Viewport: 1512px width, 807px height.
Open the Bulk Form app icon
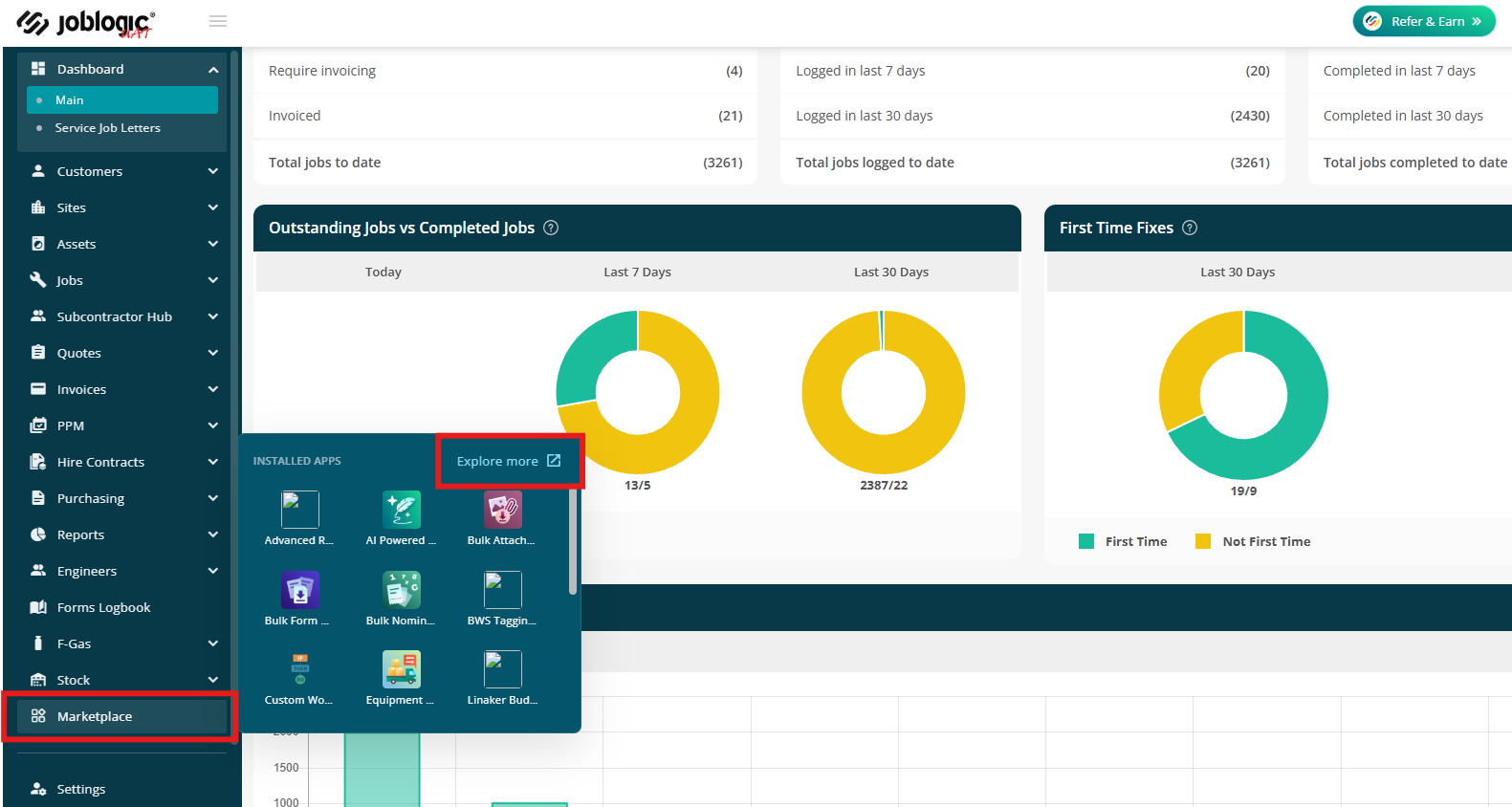click(x=300, y=590)
